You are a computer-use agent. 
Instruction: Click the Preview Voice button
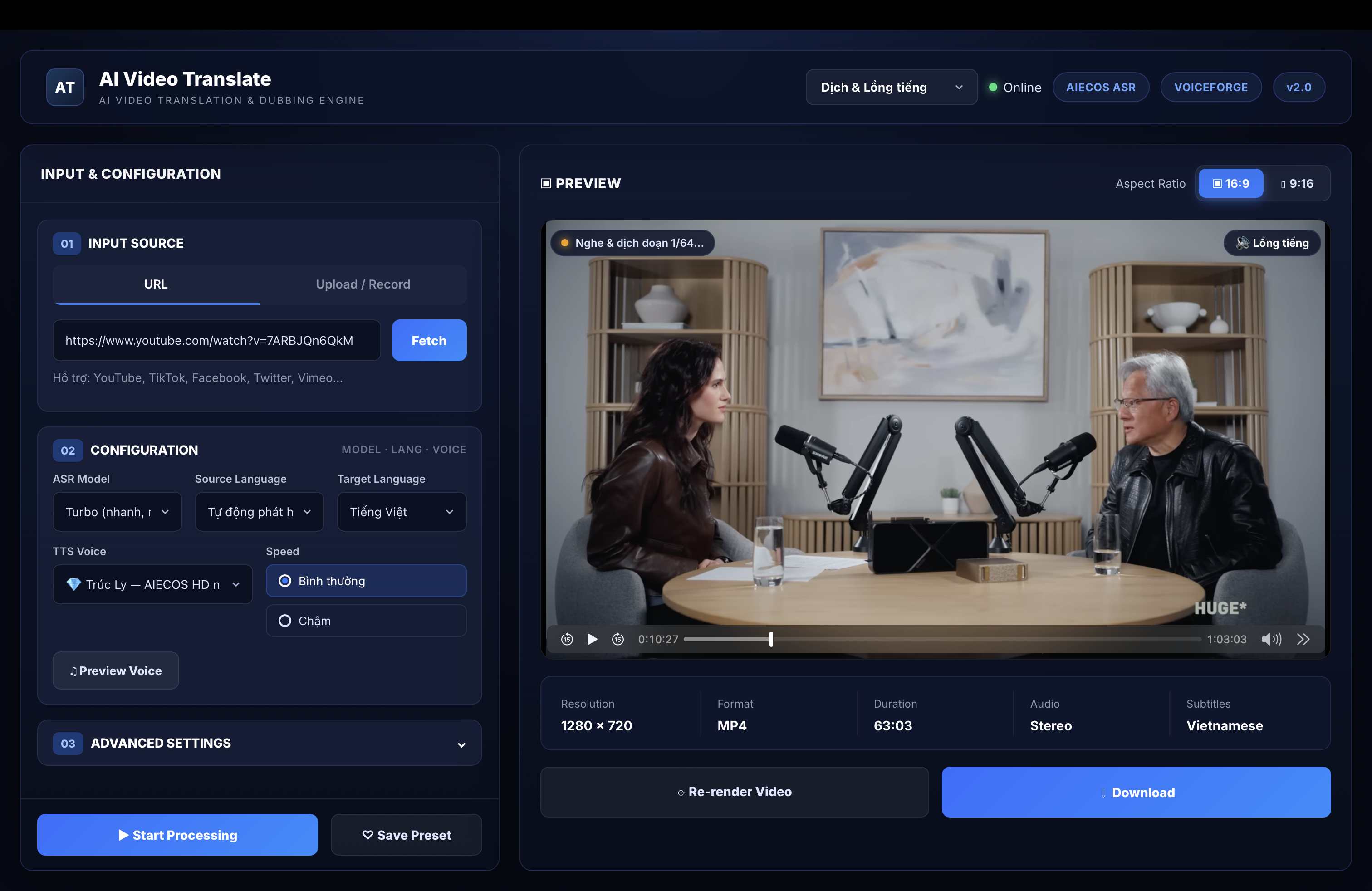[116, 670]
